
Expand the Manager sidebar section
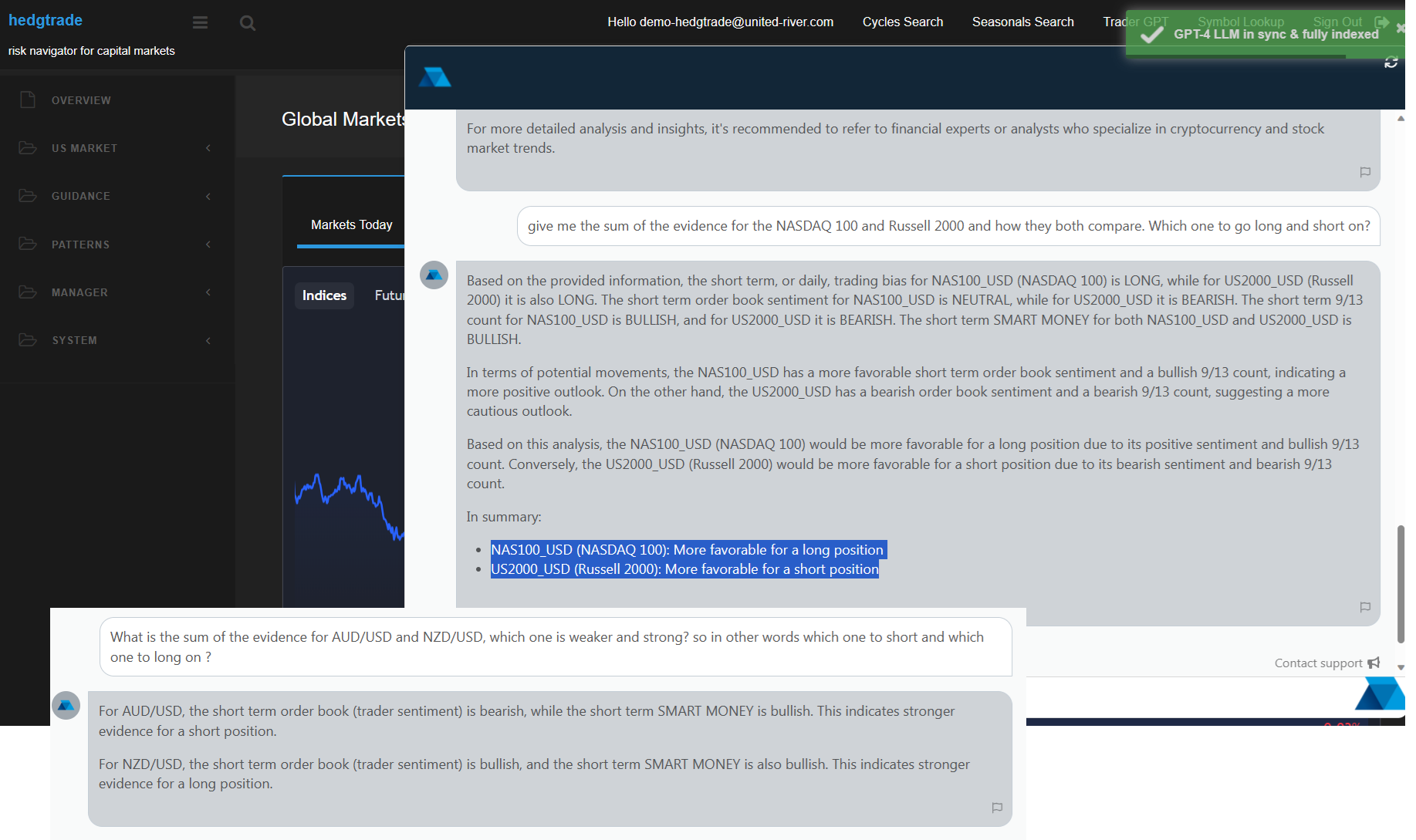click(x=116, y=292)
